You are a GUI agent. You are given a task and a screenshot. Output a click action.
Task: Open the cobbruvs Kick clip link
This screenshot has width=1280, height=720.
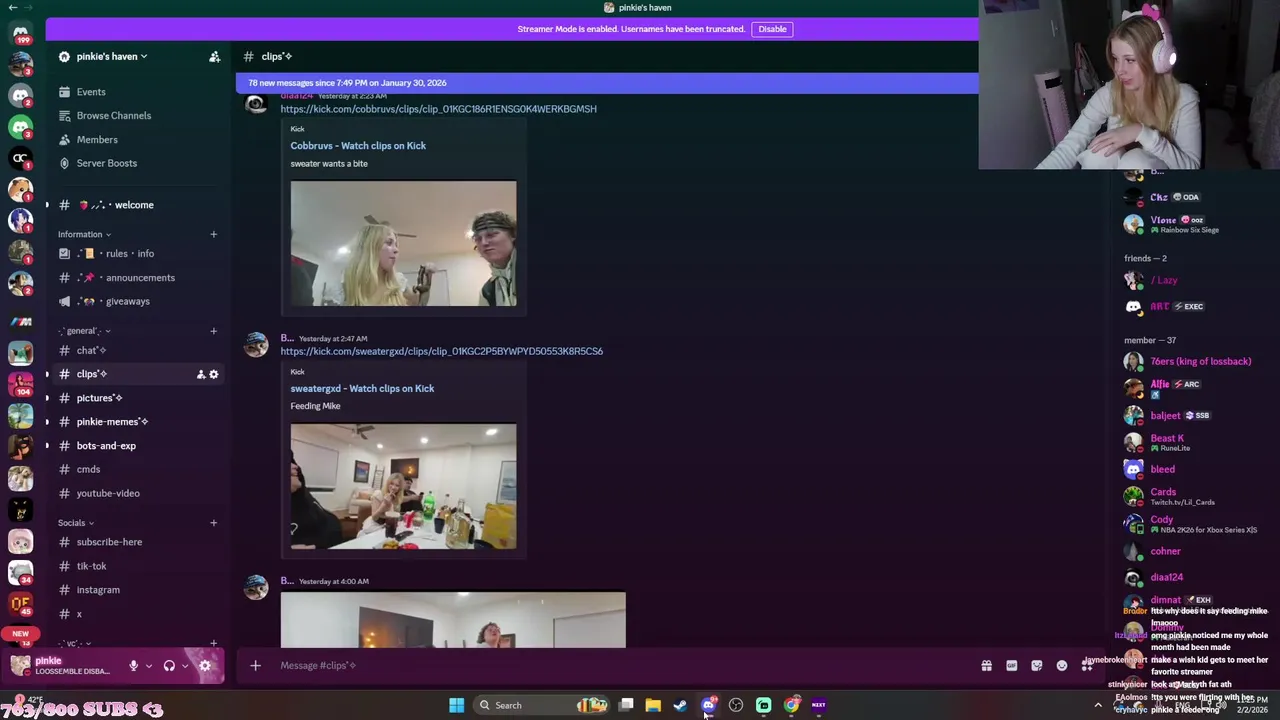pos(438,109)
